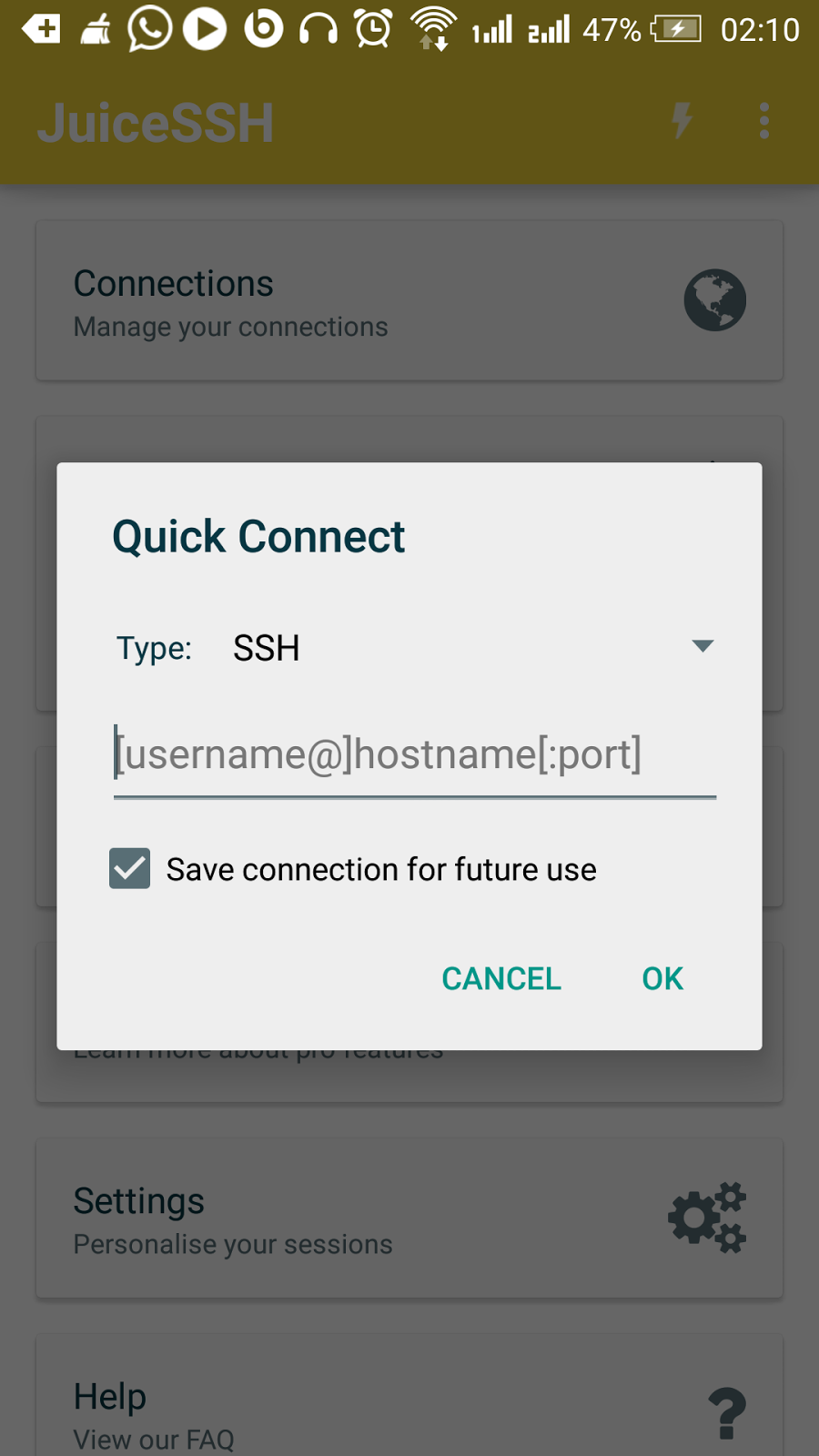Expand the Type dropdown arrow
Viewport: 819px width, 1456px height.
[x=703, y=646]
